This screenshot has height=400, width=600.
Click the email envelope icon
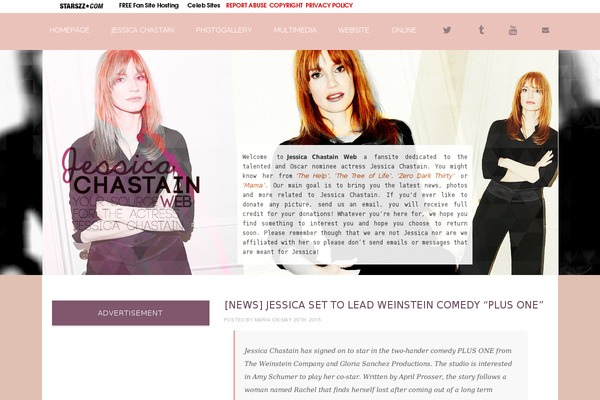coord(545,30)
